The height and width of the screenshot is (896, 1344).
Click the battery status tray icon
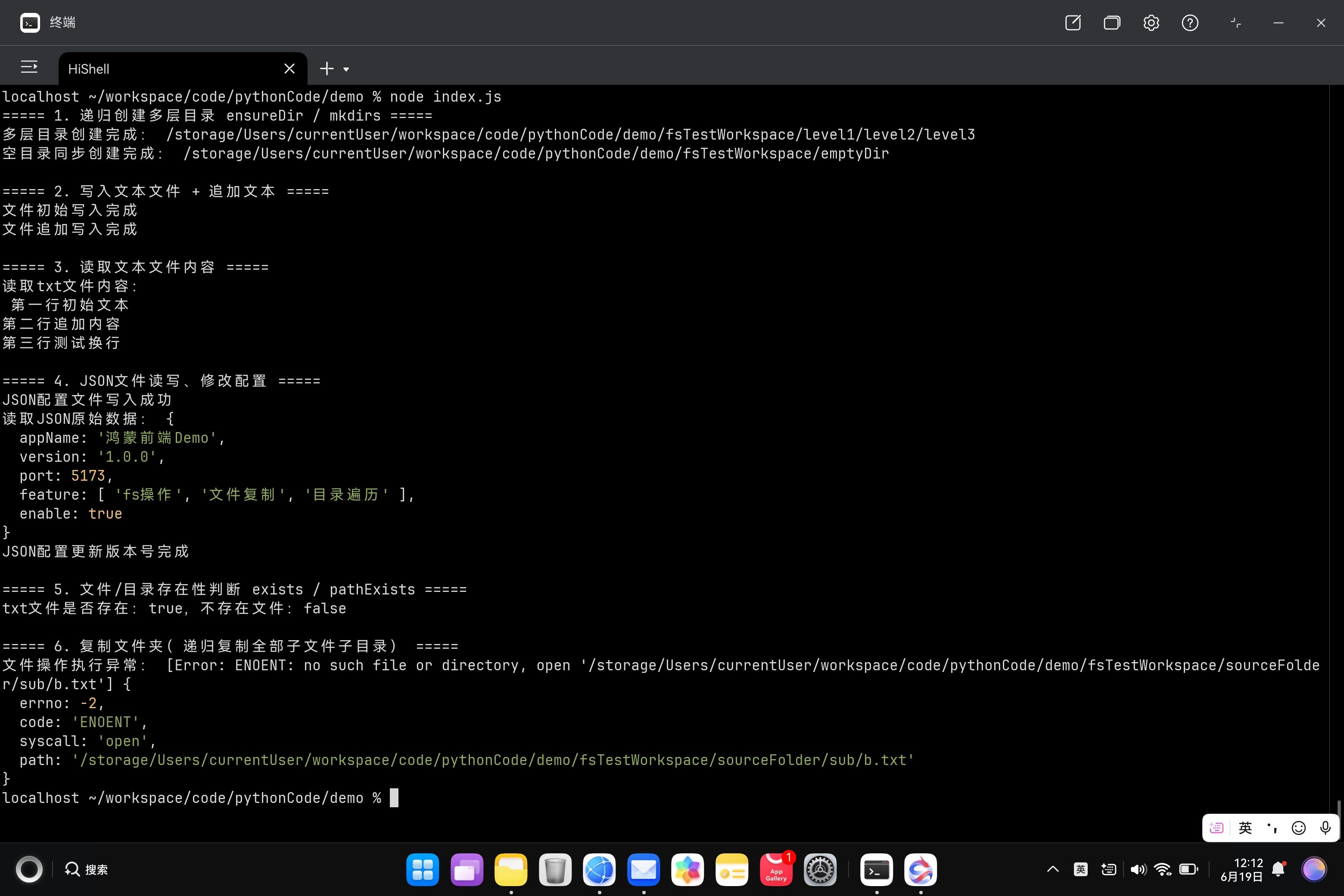[1188, 870]
